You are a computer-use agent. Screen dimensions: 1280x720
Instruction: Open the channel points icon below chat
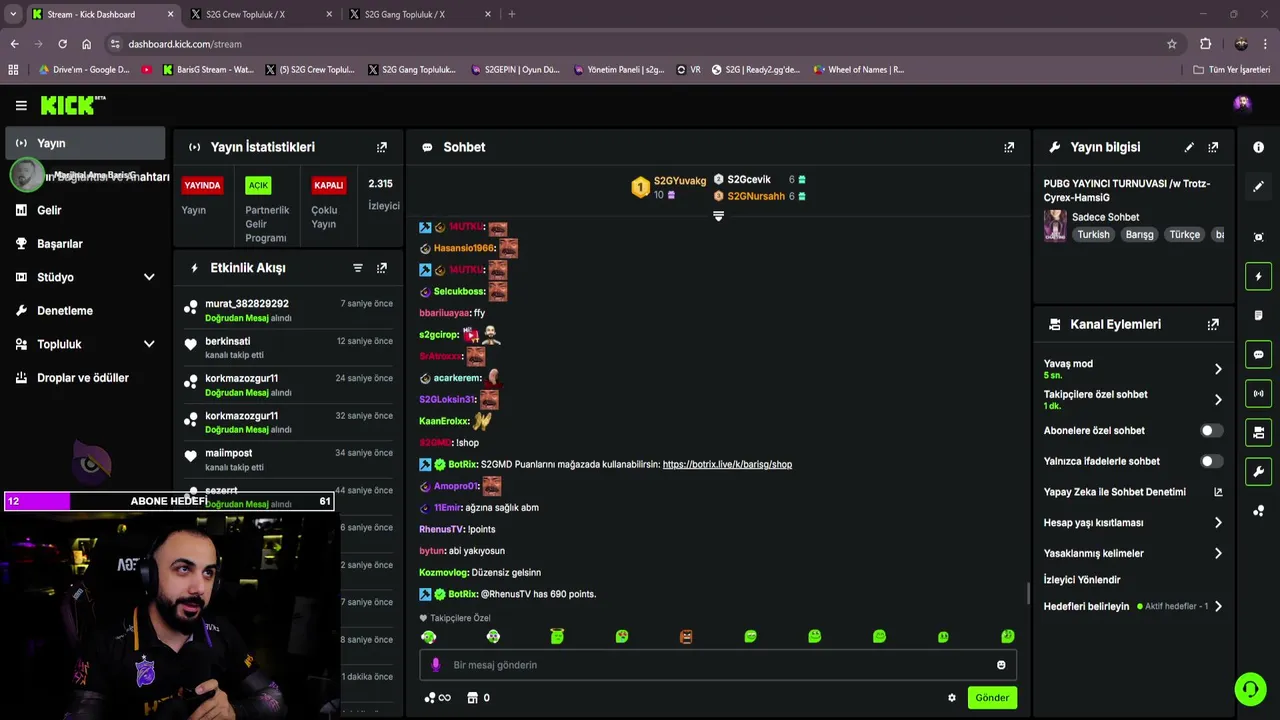click(438, 698)
